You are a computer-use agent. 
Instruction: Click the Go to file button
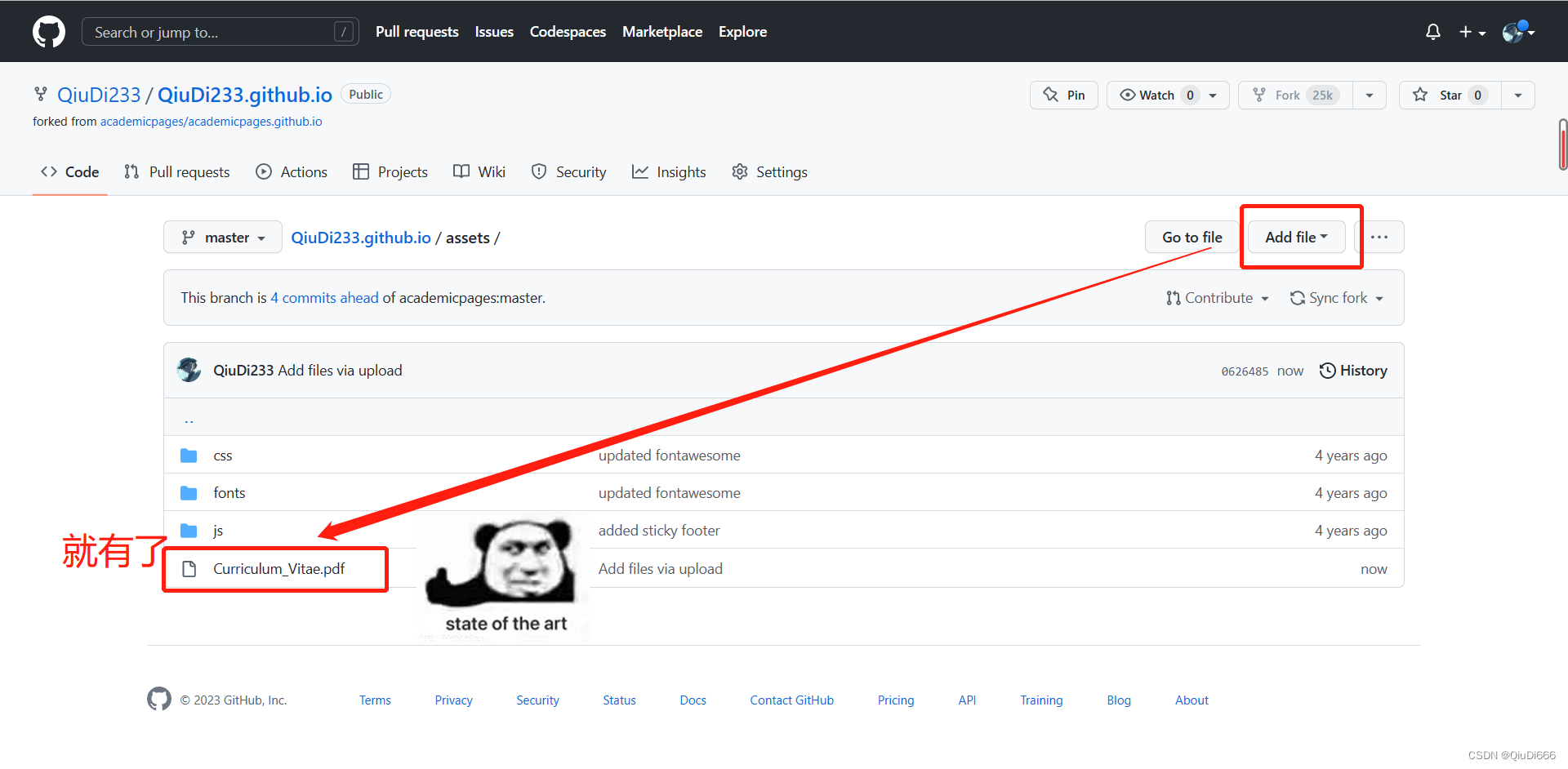1192,238
